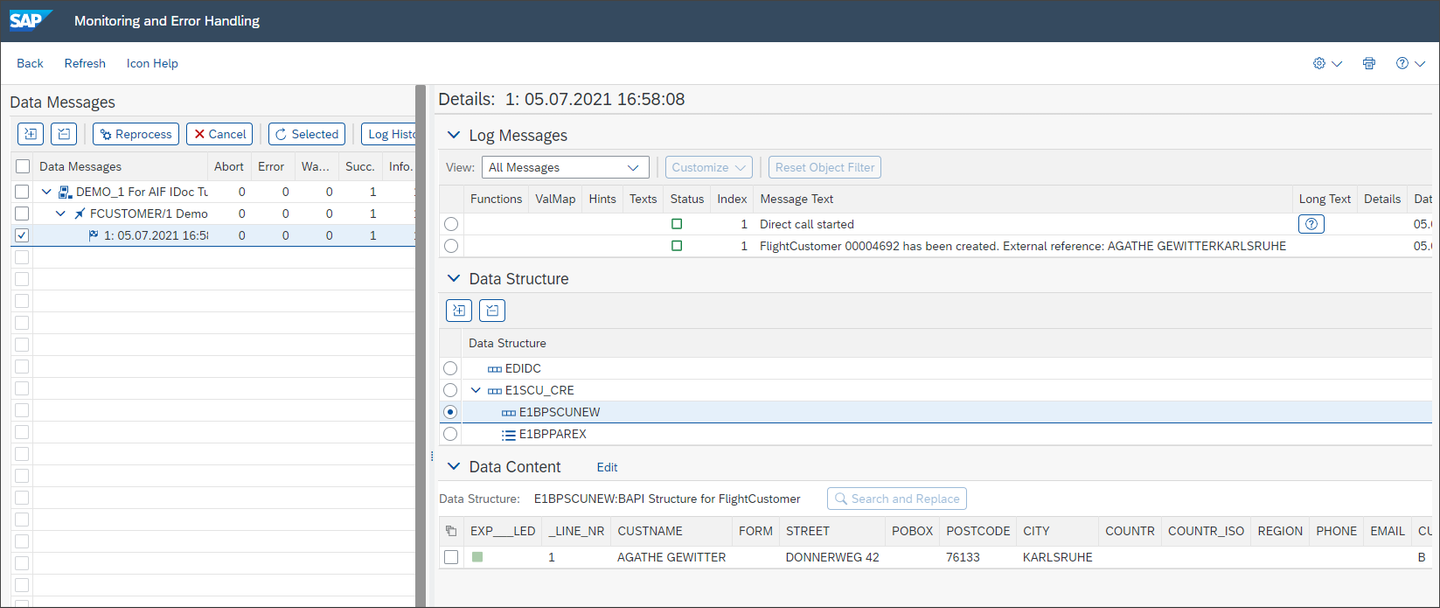This screenshot has width=1440, height=608.
Task: Click the Functions column header
Action: [x=496, y=199]
